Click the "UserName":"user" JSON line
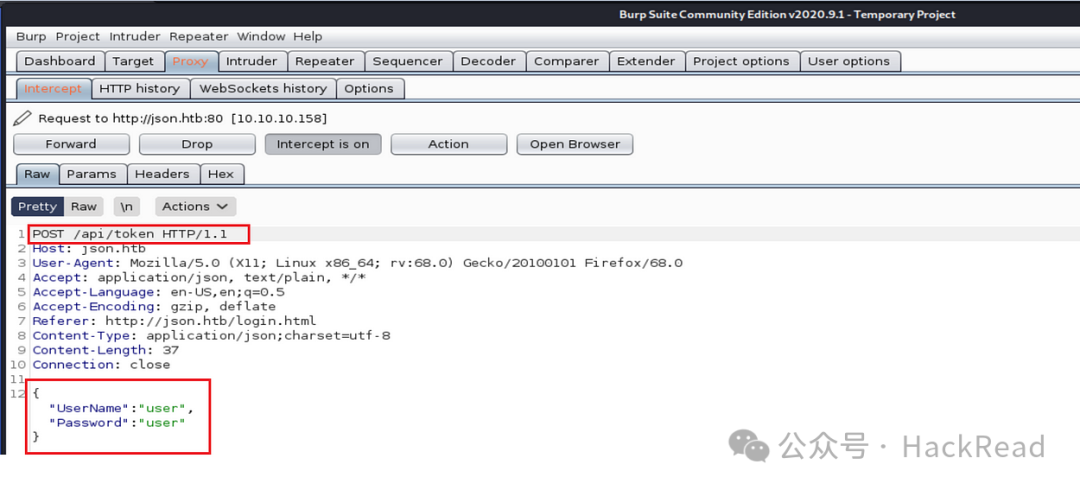This screenshot has height=490, width=1080. tap(121, 408)
